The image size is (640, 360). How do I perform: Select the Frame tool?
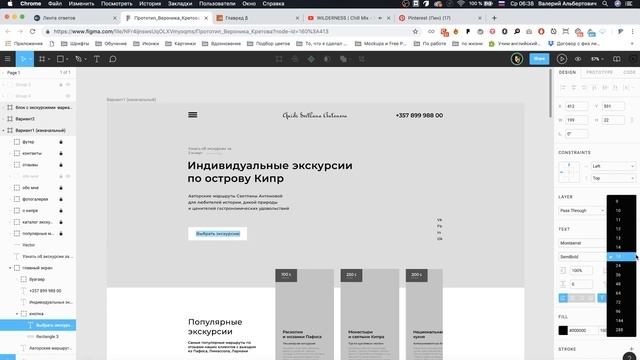point(42,59)
